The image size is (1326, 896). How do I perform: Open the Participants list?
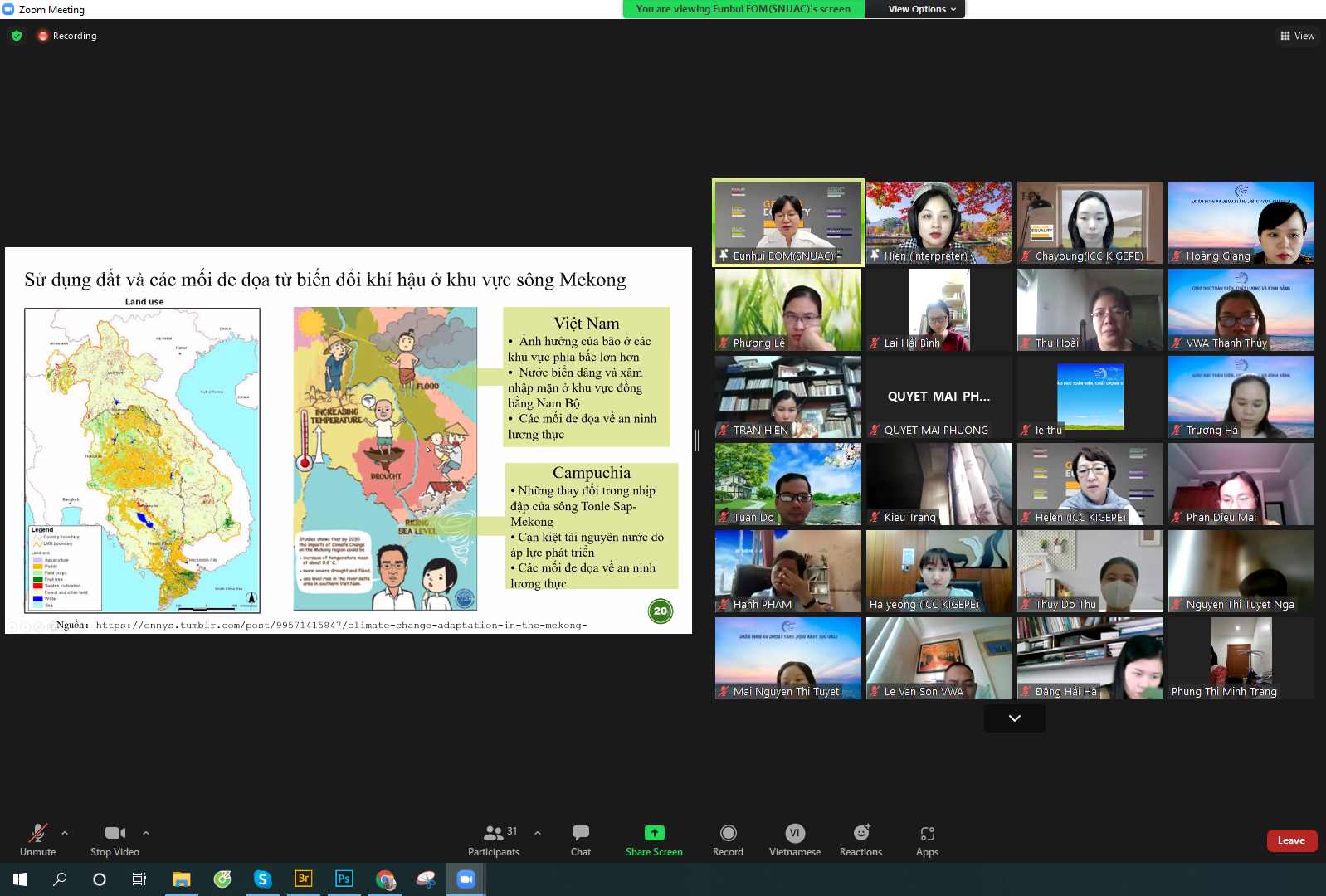point(494,840)
